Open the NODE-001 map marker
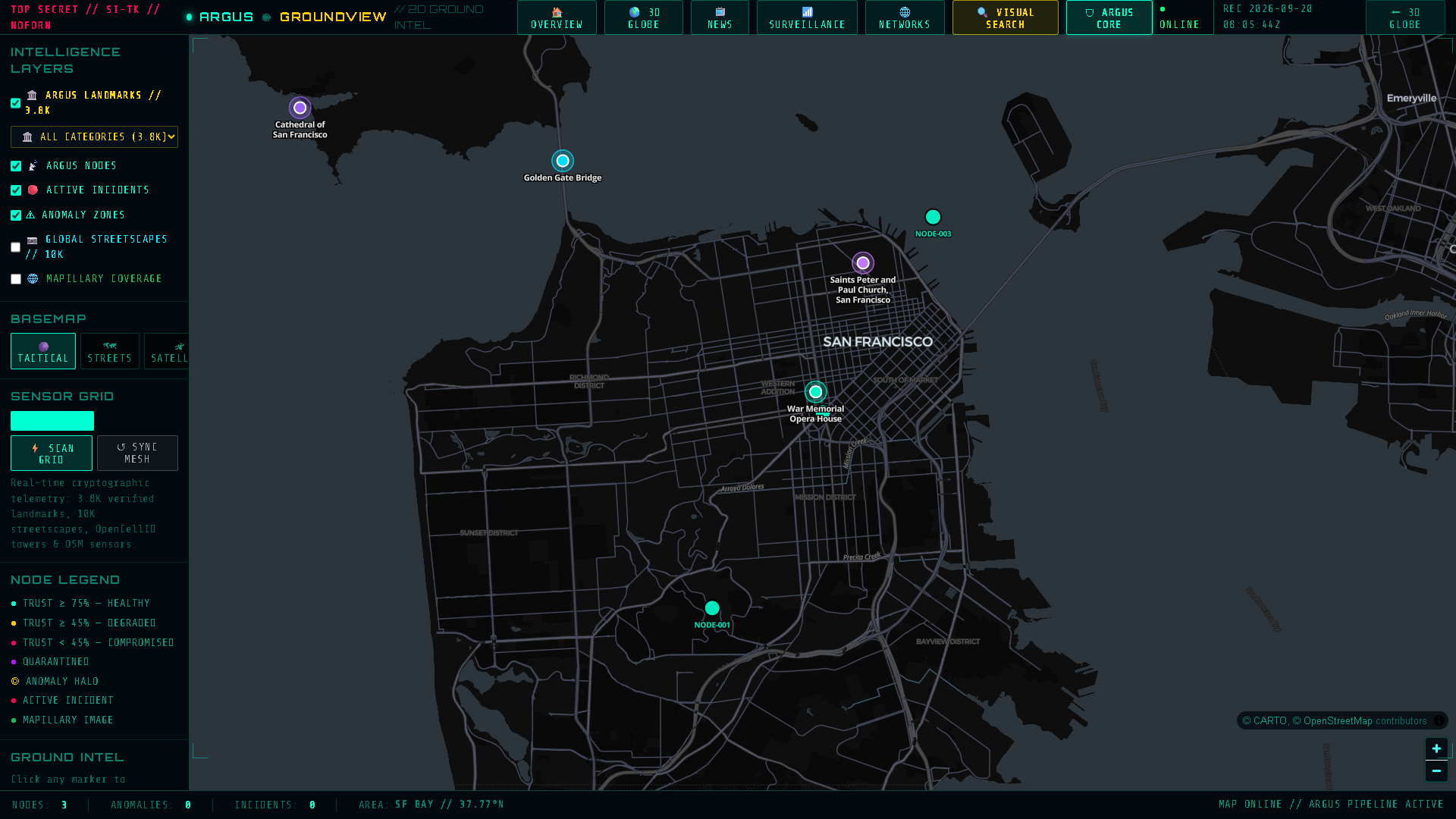The height and width of the screenshot is (819, 1456). tap(711, 608)
